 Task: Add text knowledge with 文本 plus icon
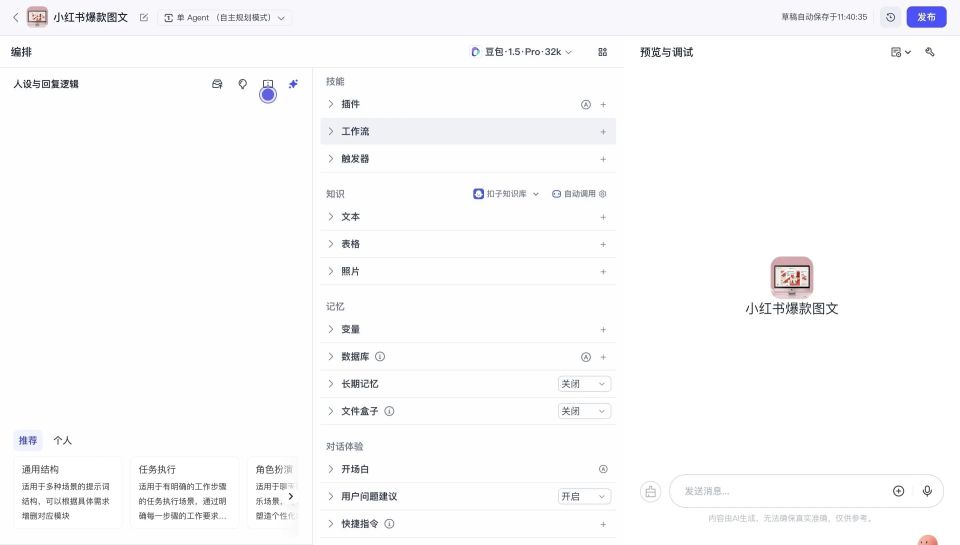tap(603, 217)
